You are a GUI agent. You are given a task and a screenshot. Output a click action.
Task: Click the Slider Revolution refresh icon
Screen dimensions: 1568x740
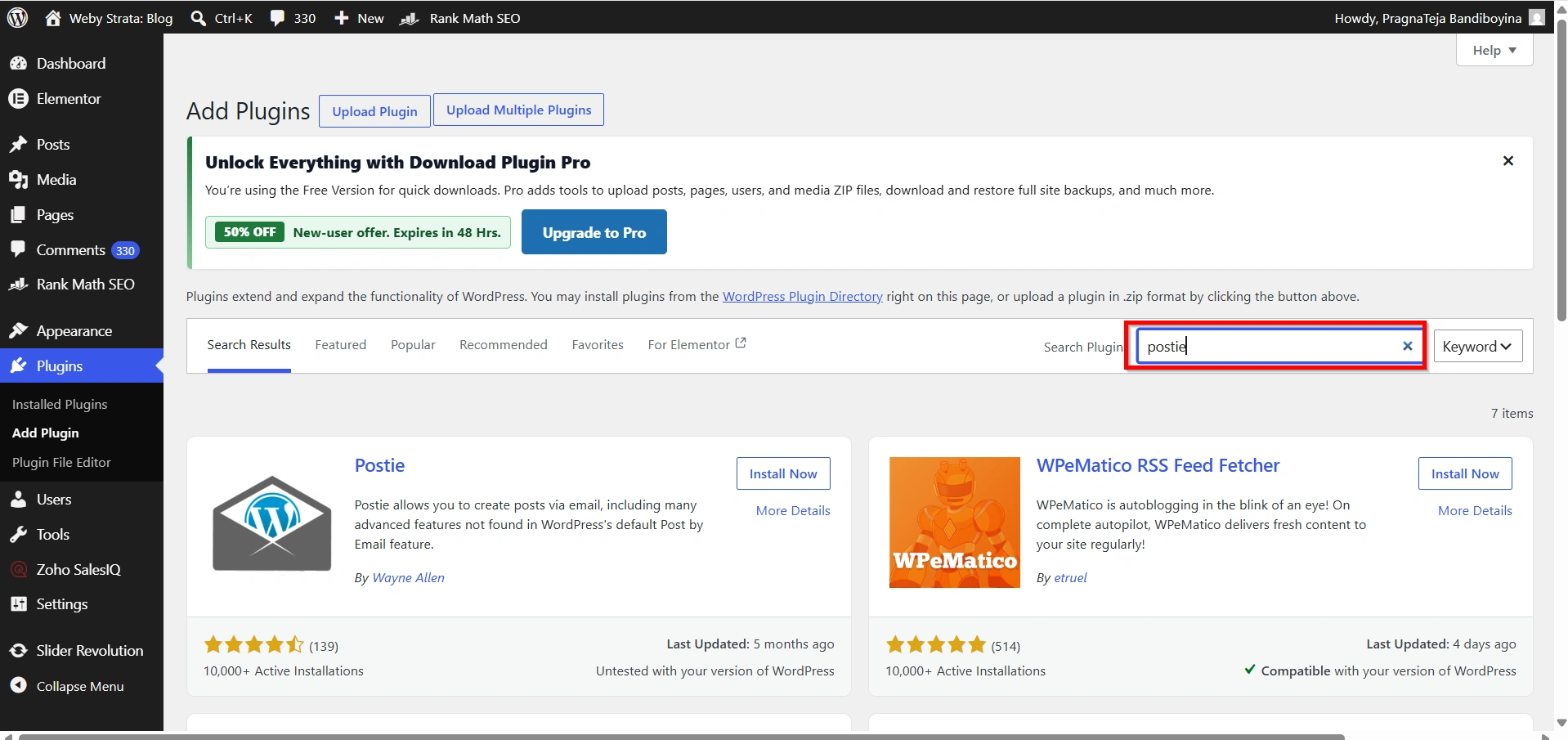(18, 650)
